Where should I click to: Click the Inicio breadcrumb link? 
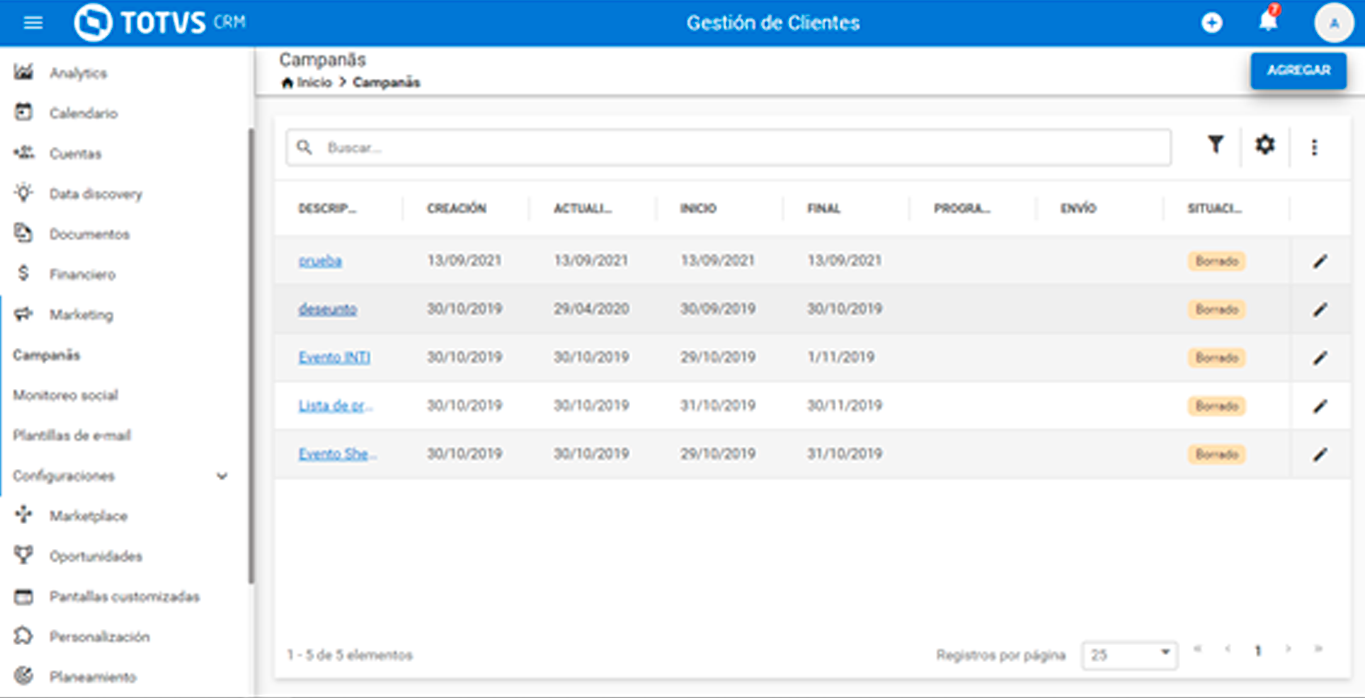313,83
